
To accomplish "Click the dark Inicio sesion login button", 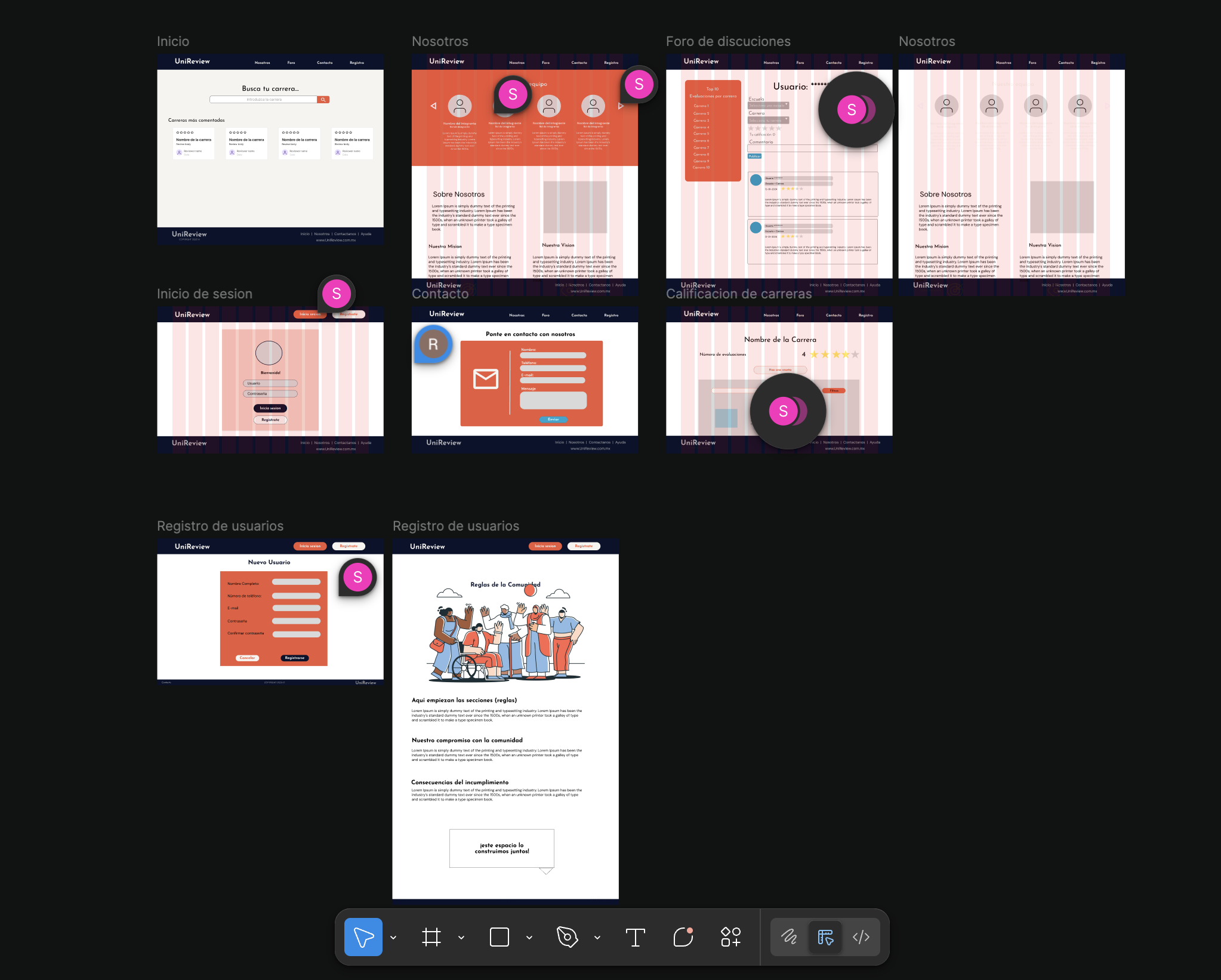I will click(x=270, y=408).
